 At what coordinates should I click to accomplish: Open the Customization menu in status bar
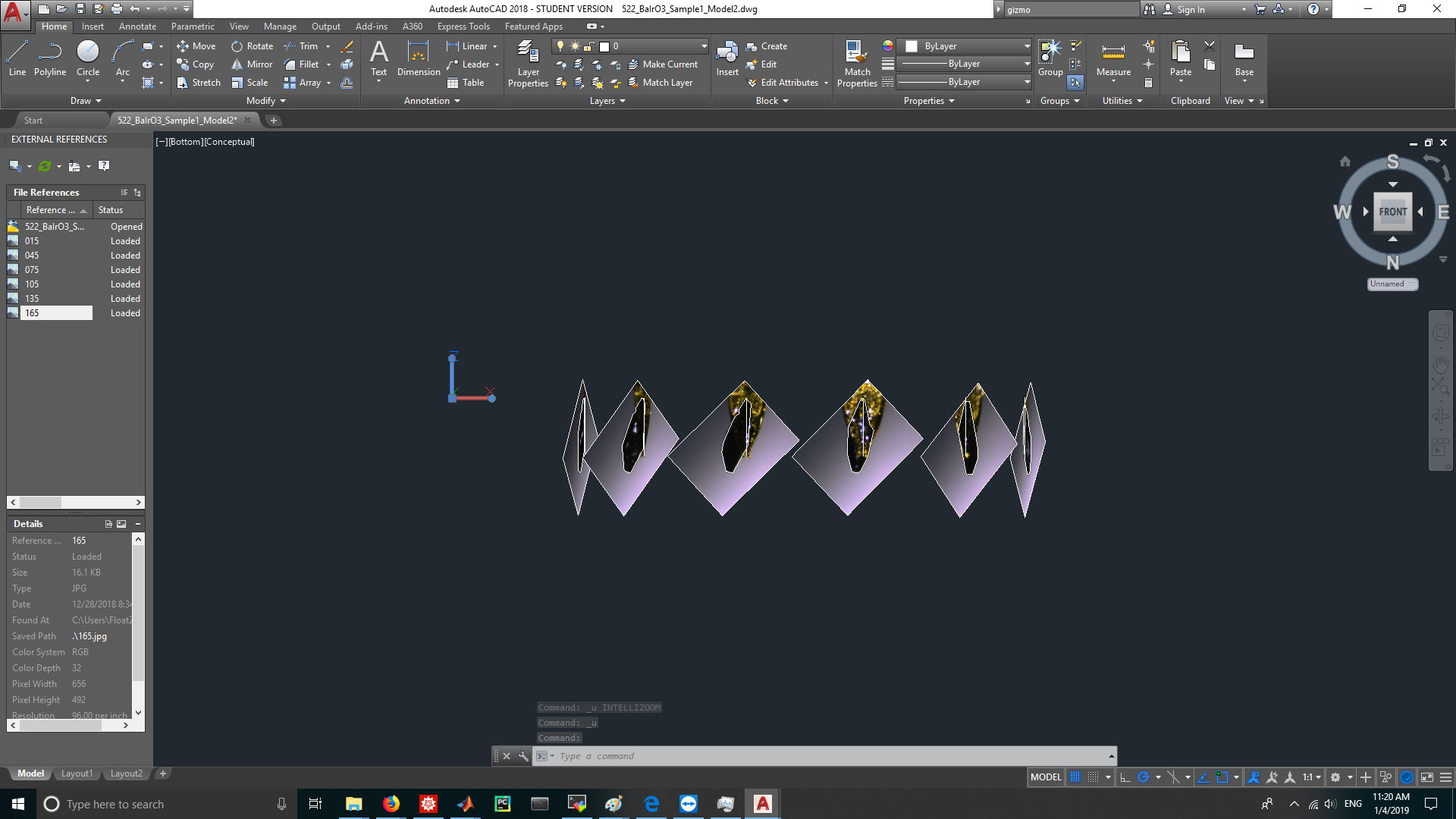(1446, 777)
